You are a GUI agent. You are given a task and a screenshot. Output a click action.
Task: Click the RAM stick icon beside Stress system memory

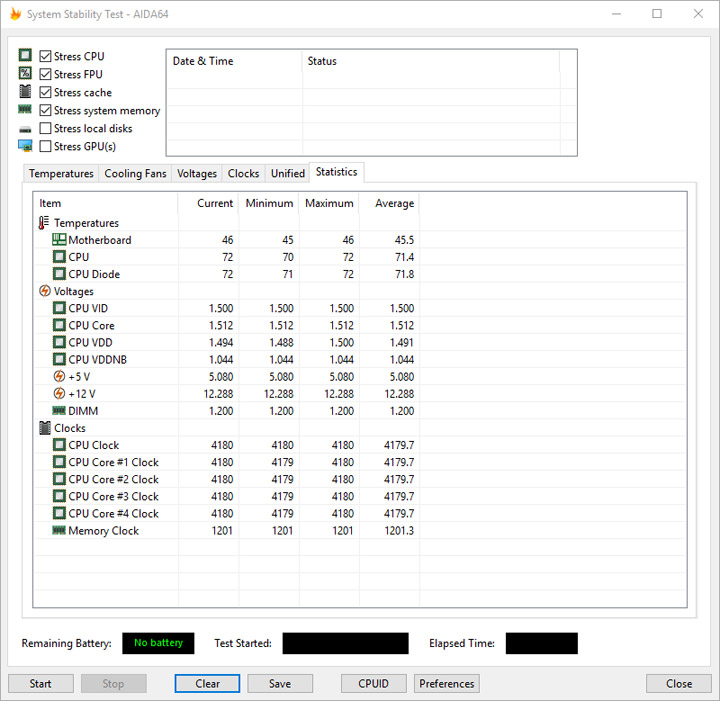25,109
